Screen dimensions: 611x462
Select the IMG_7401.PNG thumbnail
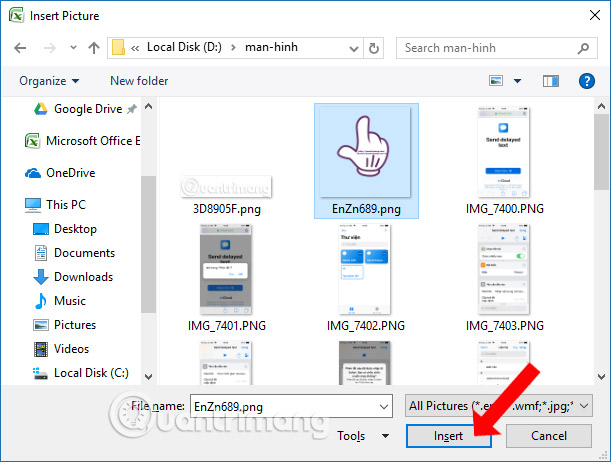click(226, 269)
